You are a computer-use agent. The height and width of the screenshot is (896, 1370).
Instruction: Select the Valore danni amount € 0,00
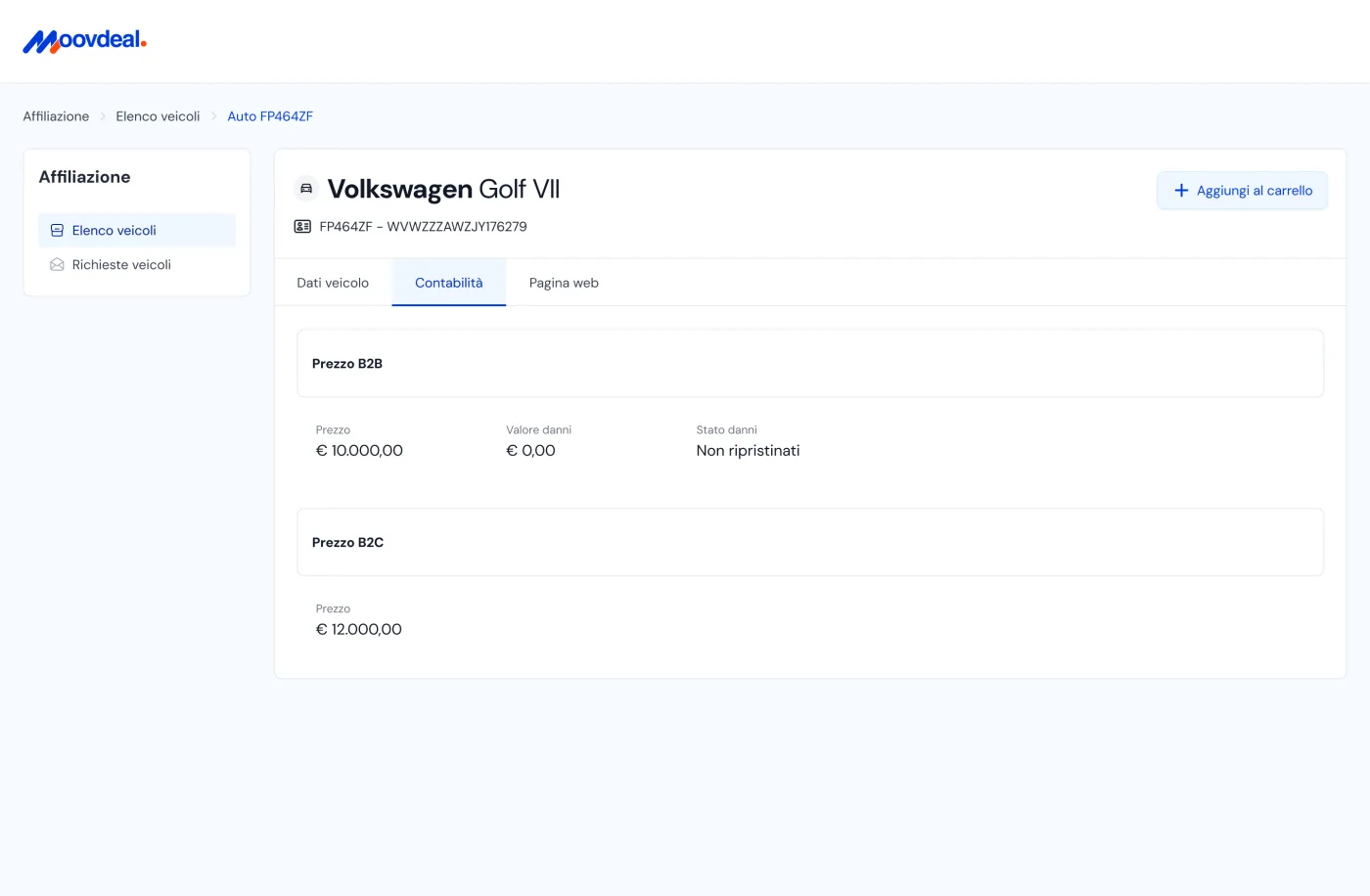[x=530, y=451]
